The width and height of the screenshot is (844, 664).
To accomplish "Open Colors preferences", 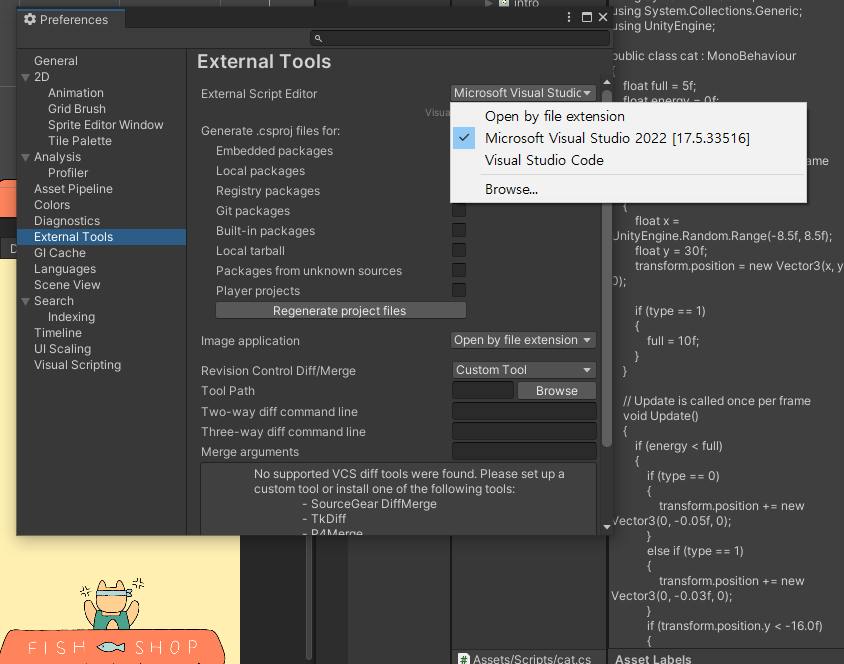I will pyautogui.click(x=52, y=205).
